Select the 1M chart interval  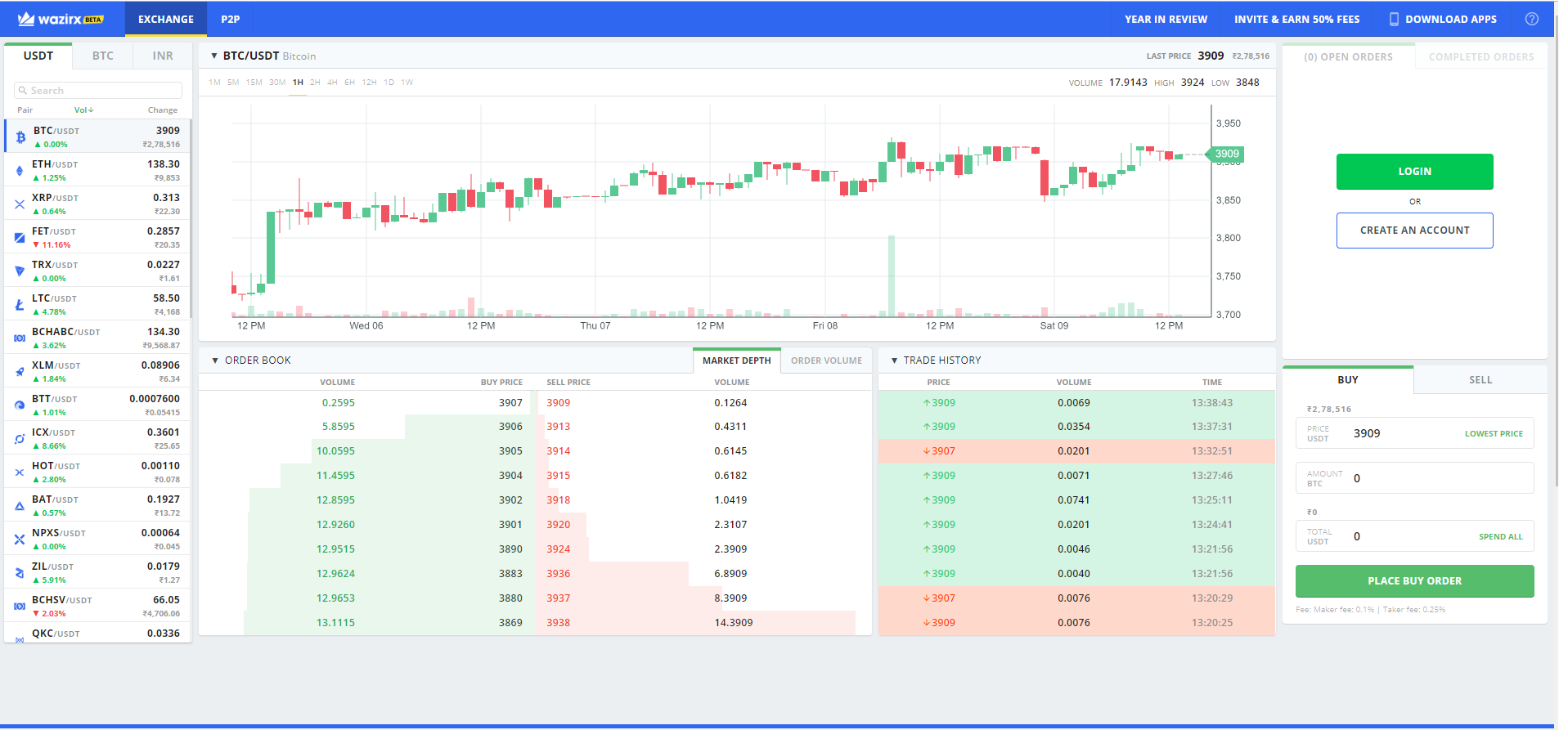tap(214, 83)
